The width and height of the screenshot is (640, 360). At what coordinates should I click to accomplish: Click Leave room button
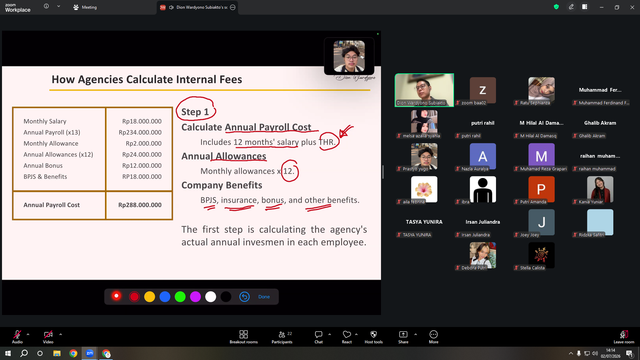[624, 337]
